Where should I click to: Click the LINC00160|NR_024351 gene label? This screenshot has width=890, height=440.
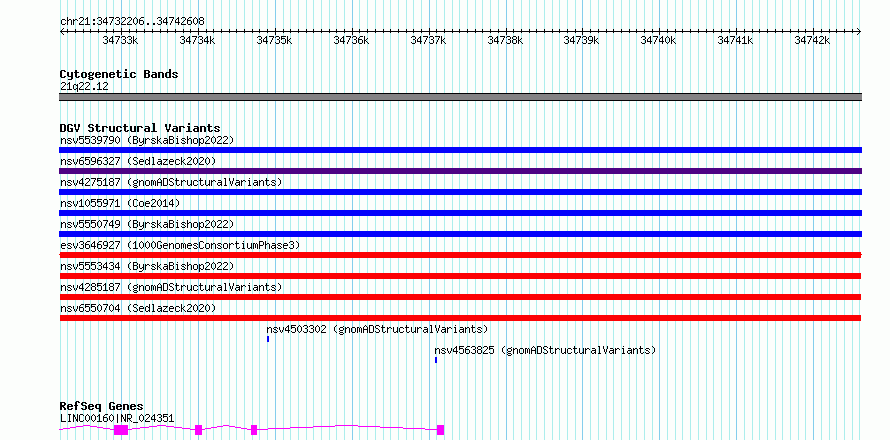click(117, 419)
